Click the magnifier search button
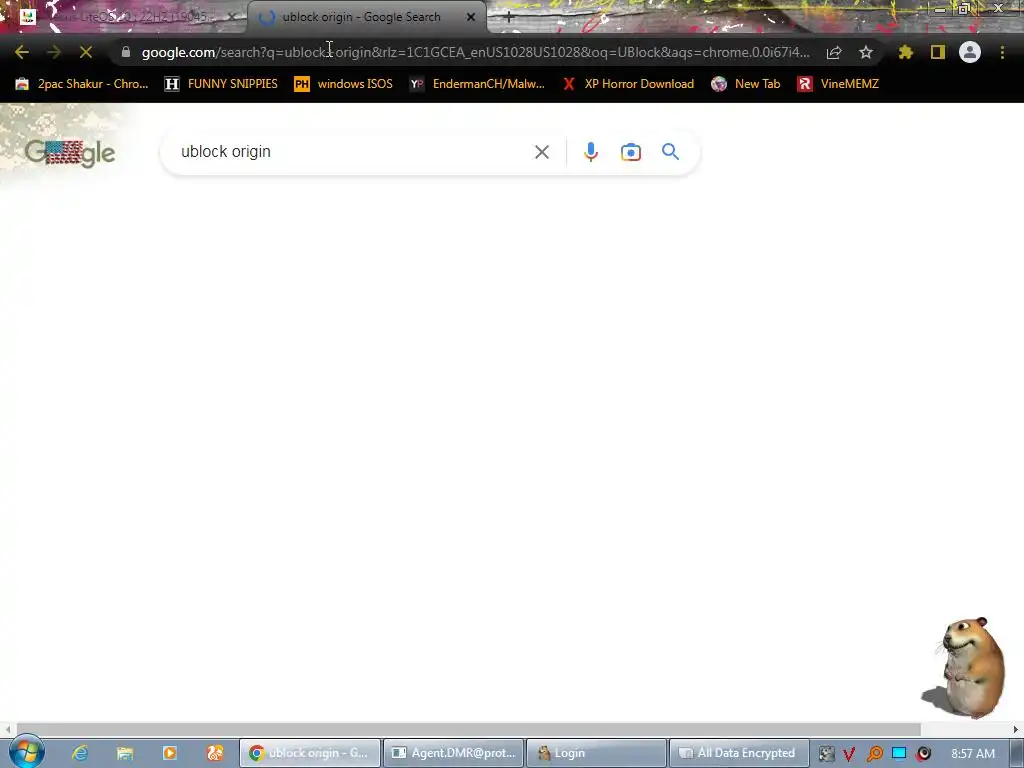Viewport: 1024px width, 768px height. pos(671,152)
